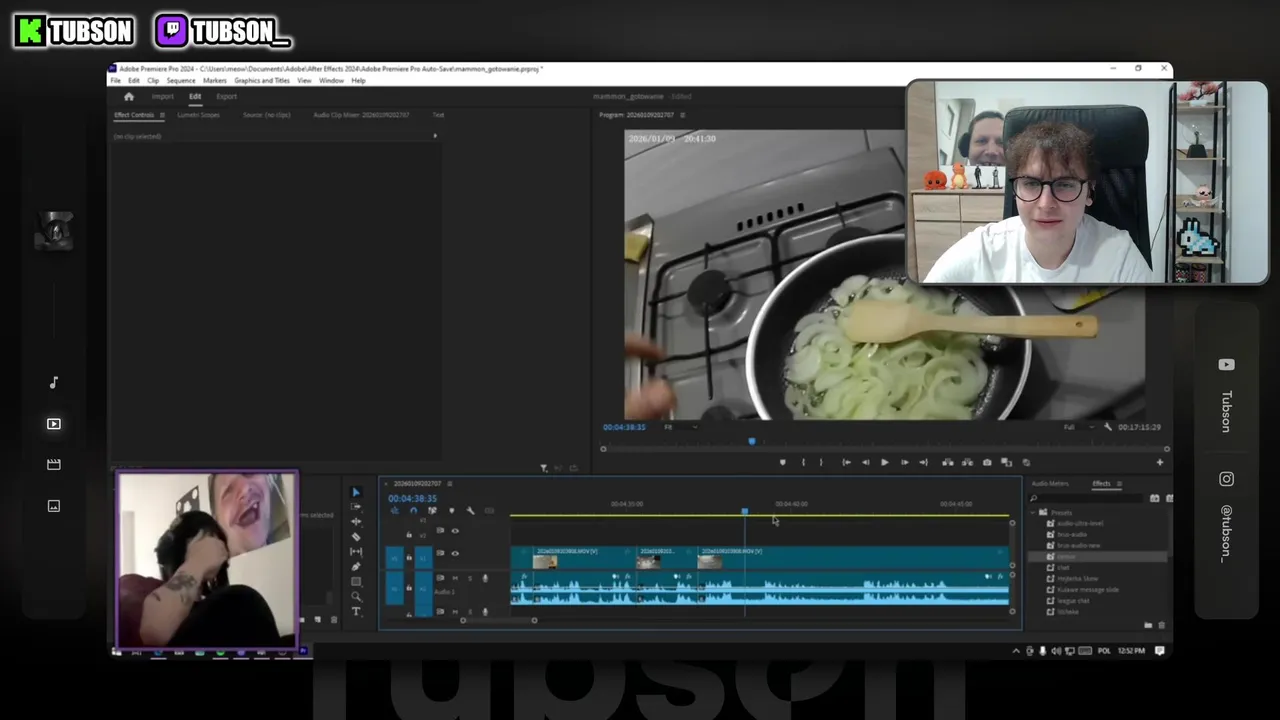This screenshot has height=720, width=1280.
Task: Go to Out point in Program Monitor
Action: click(x=923, y=462)
